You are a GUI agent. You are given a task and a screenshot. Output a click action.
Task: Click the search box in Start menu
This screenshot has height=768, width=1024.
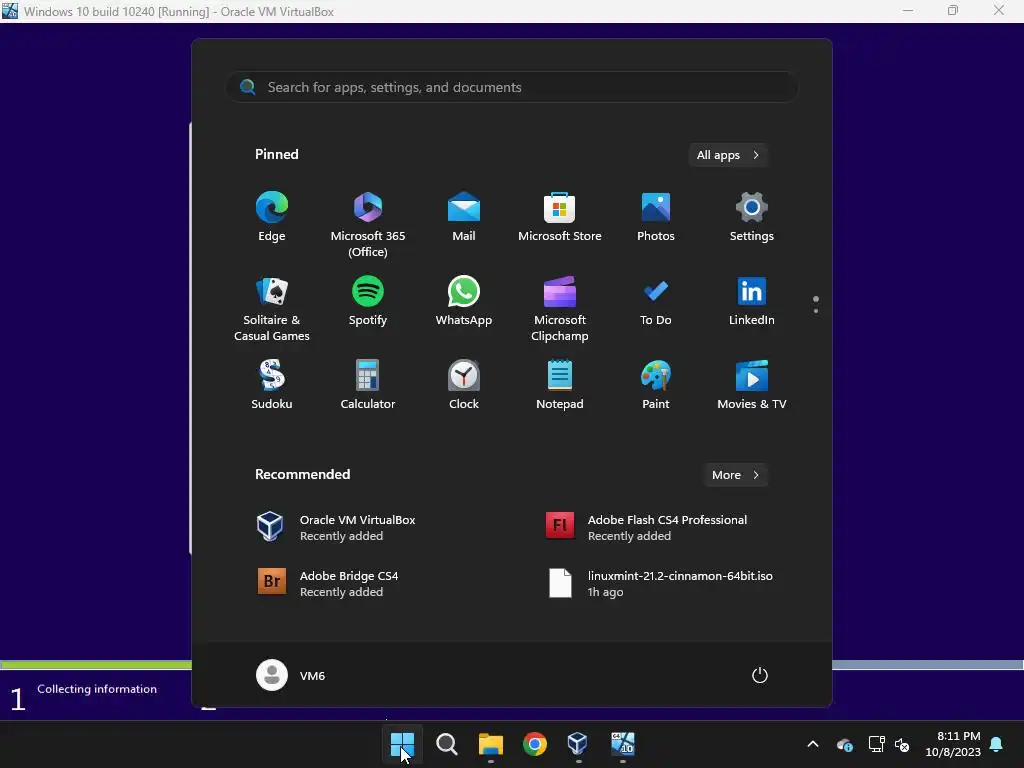[x=512, y=87]
